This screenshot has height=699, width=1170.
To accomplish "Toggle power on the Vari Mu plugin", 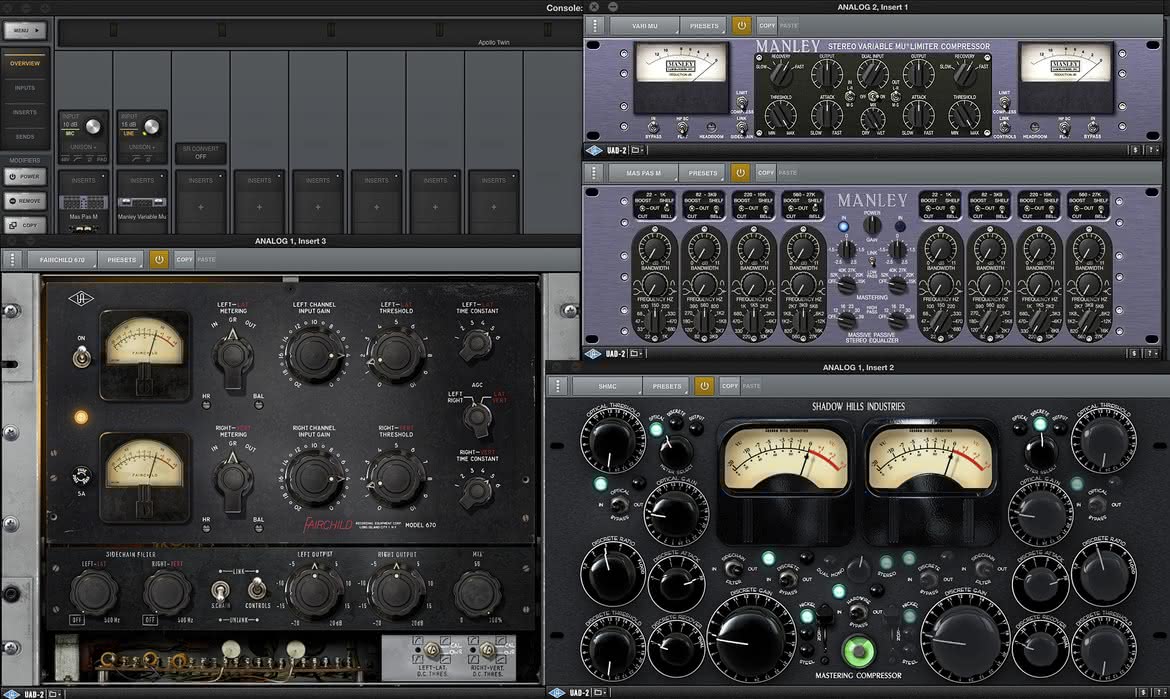I will point(741,25).
